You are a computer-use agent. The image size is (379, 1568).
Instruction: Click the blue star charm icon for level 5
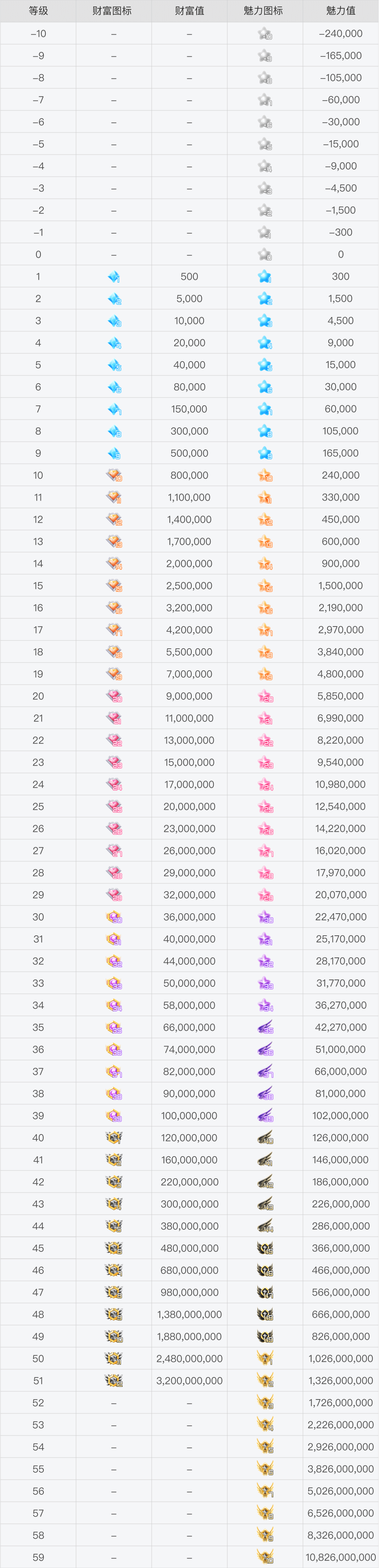[265, 365]
